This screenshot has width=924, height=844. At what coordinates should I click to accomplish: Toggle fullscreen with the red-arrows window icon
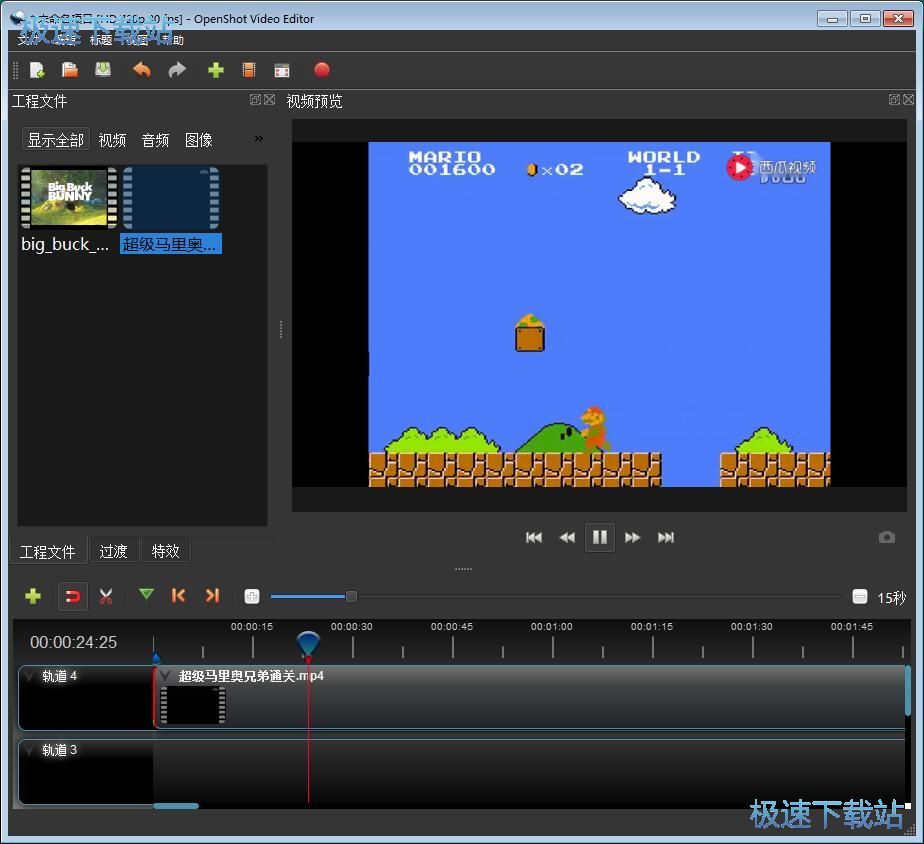coord(282,71)
